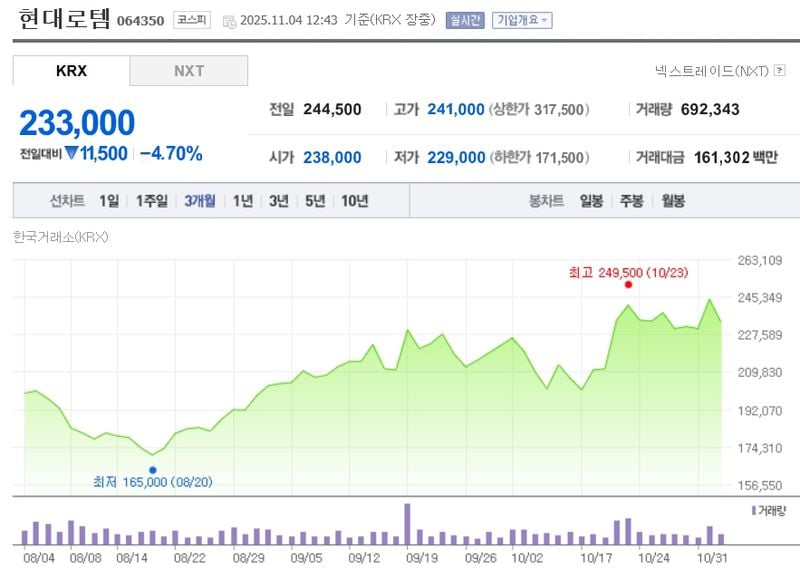Show the 10년 line chart
This screenshot has height=579, width=800.
[354, 201]
